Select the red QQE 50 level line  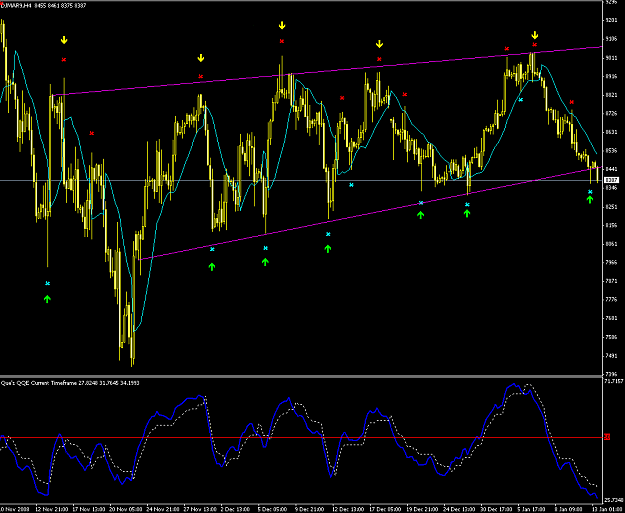(301, 438)
